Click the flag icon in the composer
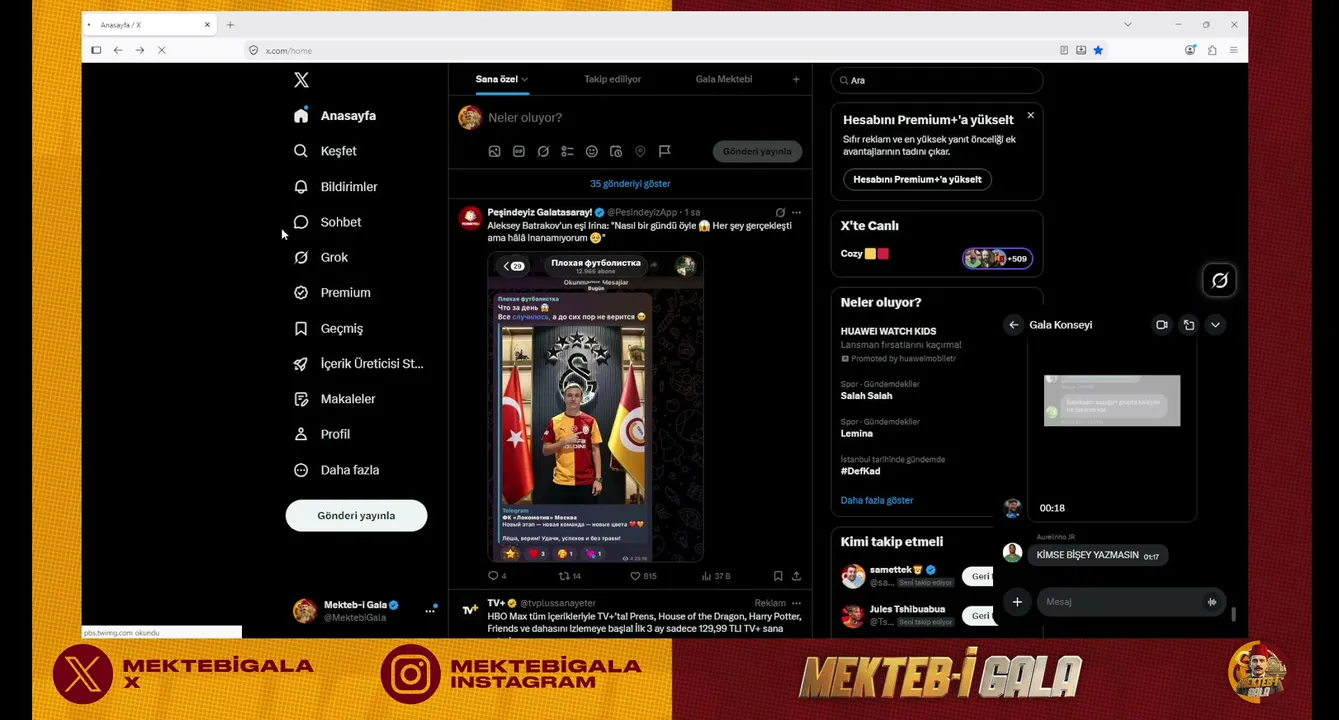Image resolution: width=1339 pixels, height=720 pixels. (x=664, y=151)
